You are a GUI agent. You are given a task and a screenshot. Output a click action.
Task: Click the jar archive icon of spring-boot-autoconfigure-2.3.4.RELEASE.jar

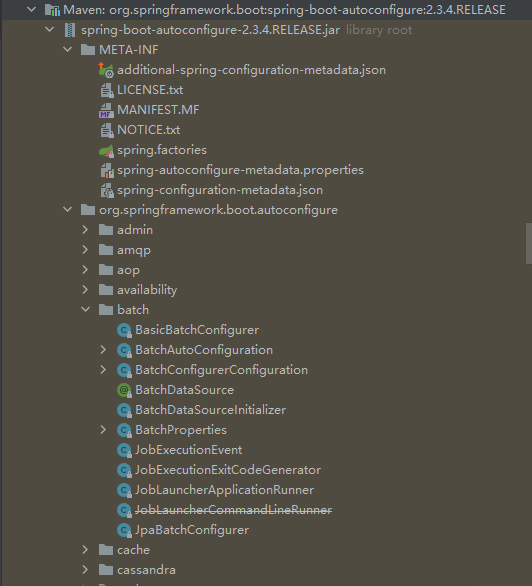[70, 30]
